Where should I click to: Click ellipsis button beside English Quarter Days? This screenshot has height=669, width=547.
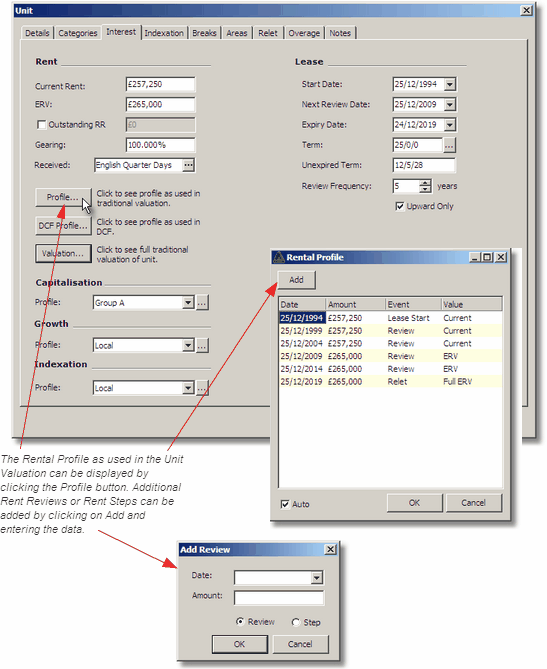click(188, 165)
